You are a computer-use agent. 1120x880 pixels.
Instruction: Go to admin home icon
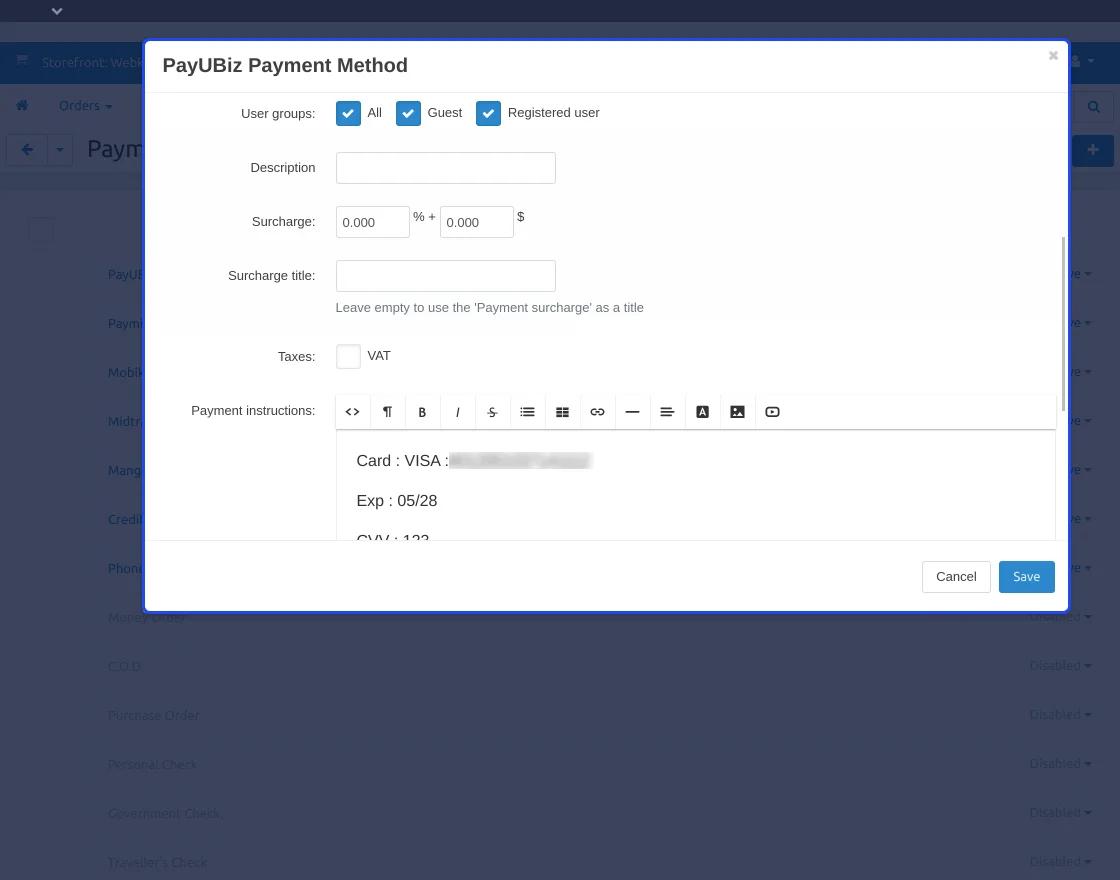pos(22,106)
